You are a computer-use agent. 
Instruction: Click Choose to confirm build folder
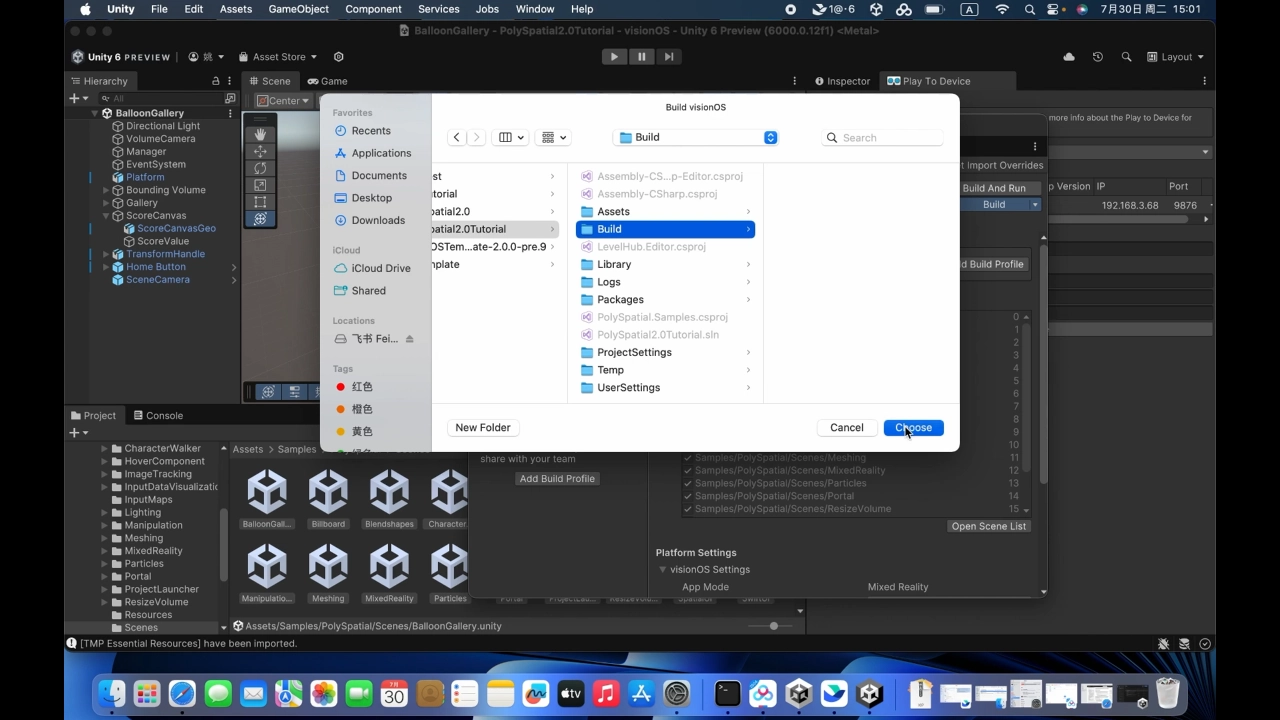913,428
